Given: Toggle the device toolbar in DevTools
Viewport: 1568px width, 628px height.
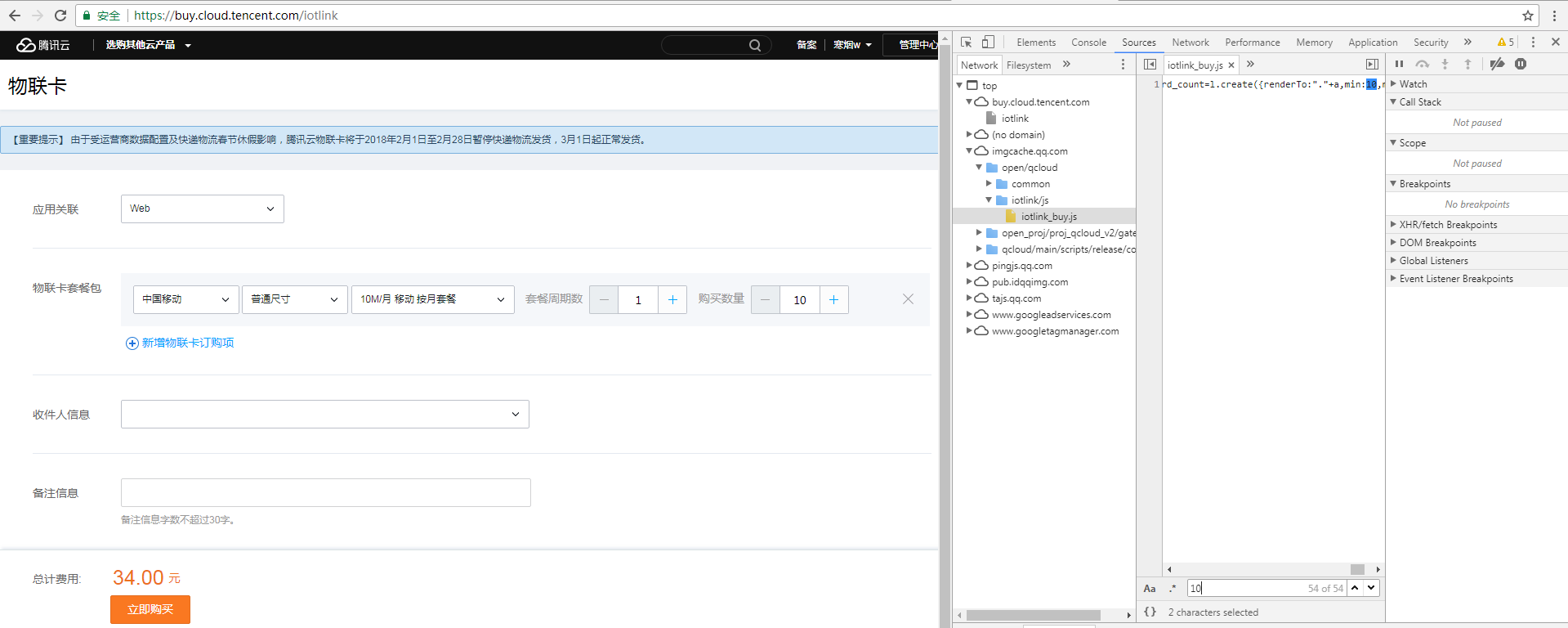Looking at the screenshot, I should click(988, 43).
